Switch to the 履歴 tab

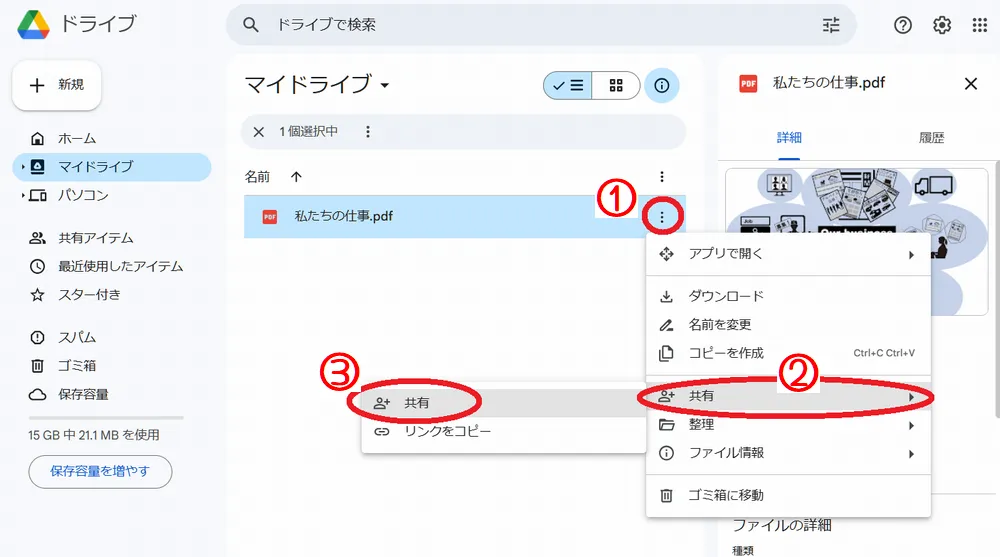pos(931,138)
